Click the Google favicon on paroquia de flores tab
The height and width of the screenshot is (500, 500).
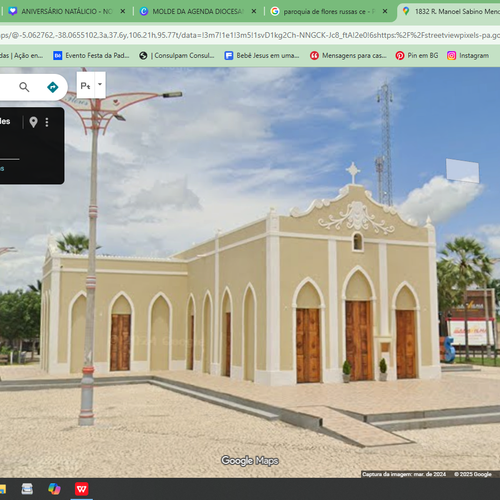pyautogui.click(x=275, y=11)
